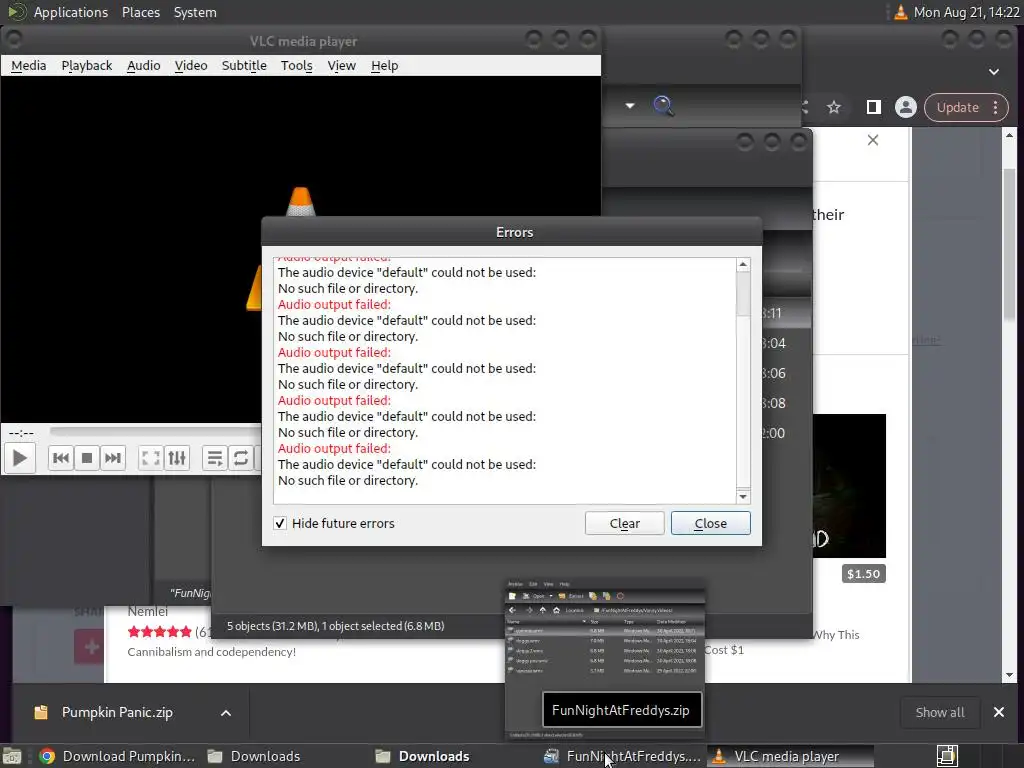Switch to bold Downloads taskbar window
Image resolution: width=1024 pixels, height=768 pixels.
423,756
